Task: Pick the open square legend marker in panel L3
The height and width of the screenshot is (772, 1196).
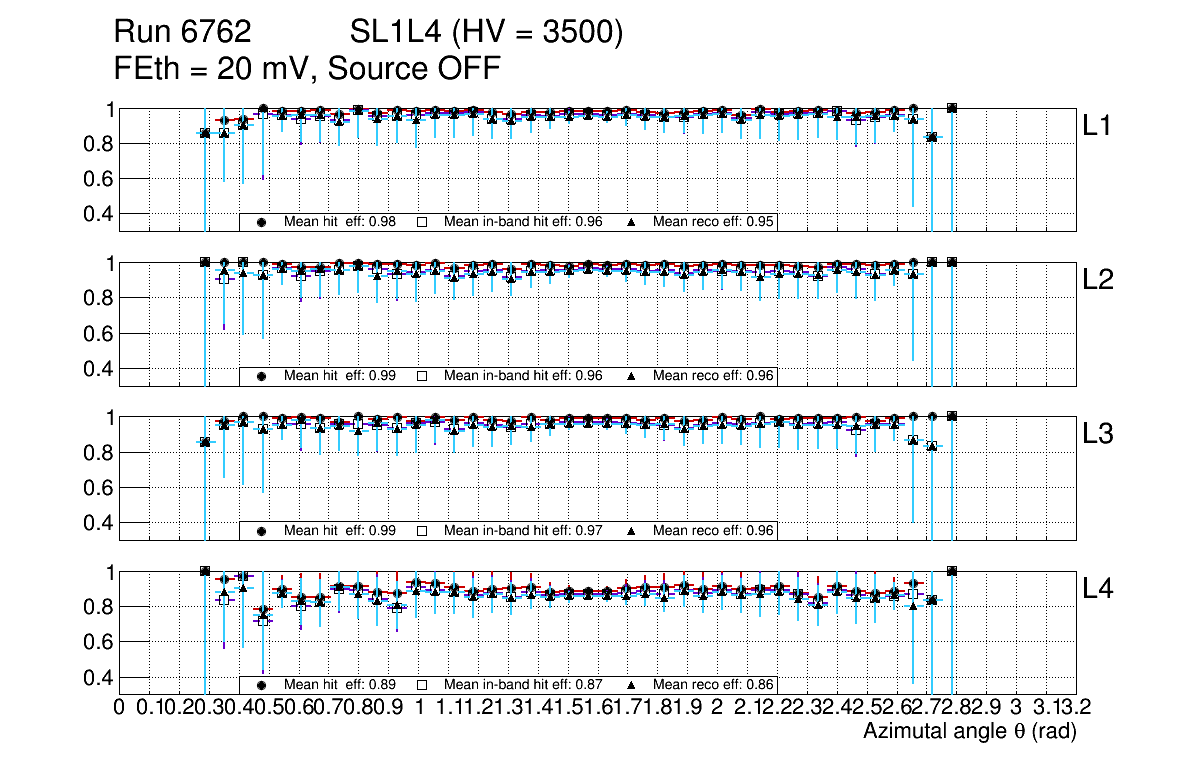Action: (422, 531)
